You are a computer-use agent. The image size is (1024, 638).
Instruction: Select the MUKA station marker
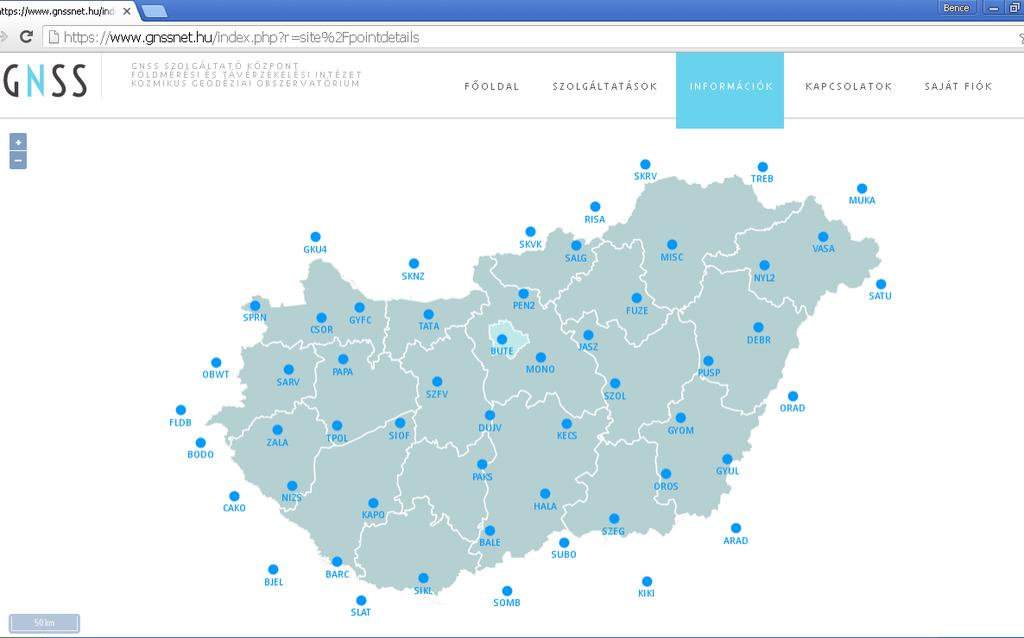tap(862, 189)
